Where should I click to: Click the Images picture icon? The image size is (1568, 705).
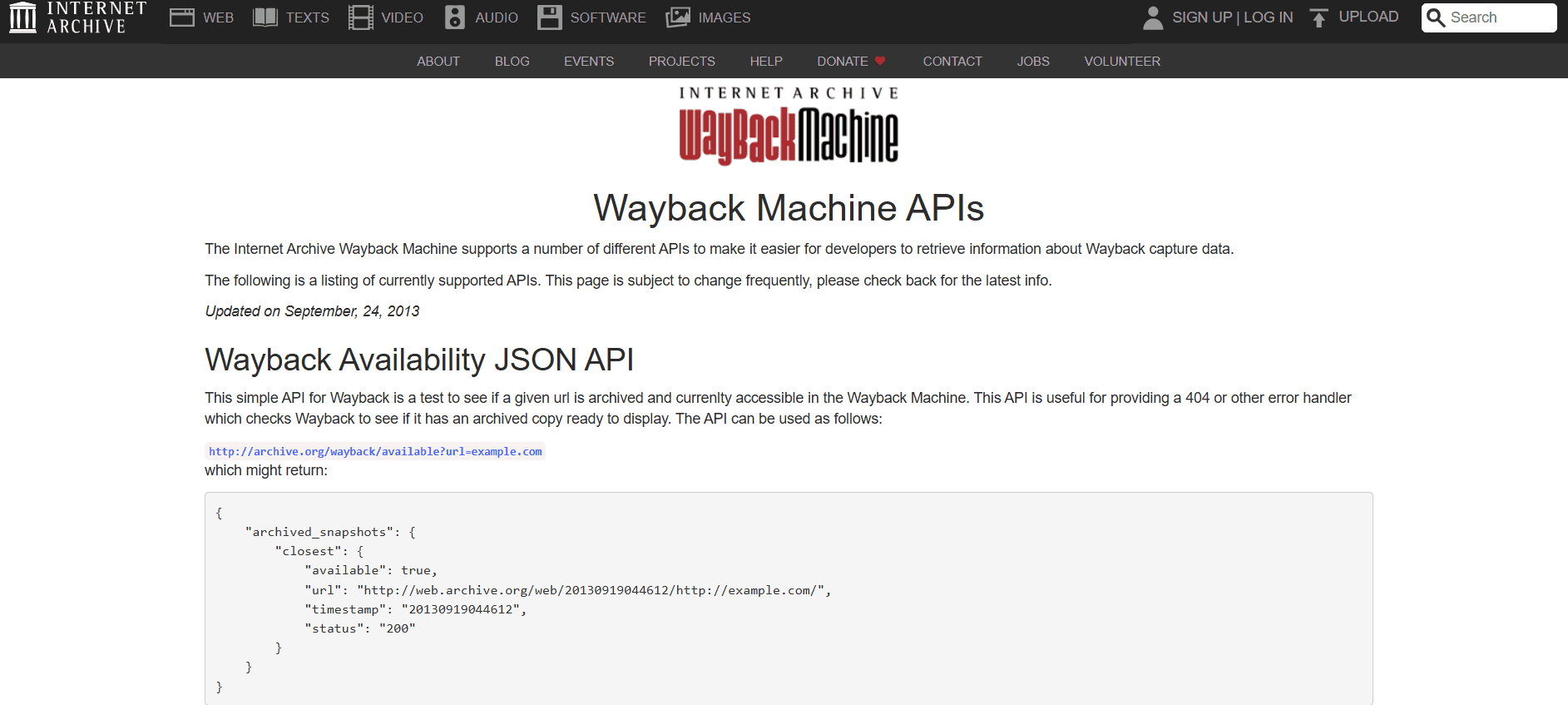678,17
